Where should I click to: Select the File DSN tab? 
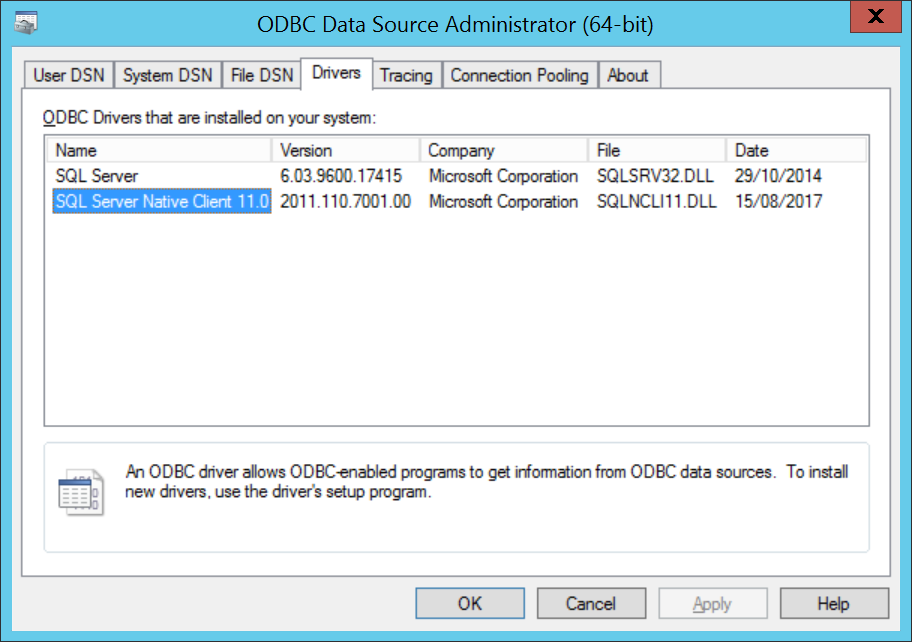click(x=262, y=75)
